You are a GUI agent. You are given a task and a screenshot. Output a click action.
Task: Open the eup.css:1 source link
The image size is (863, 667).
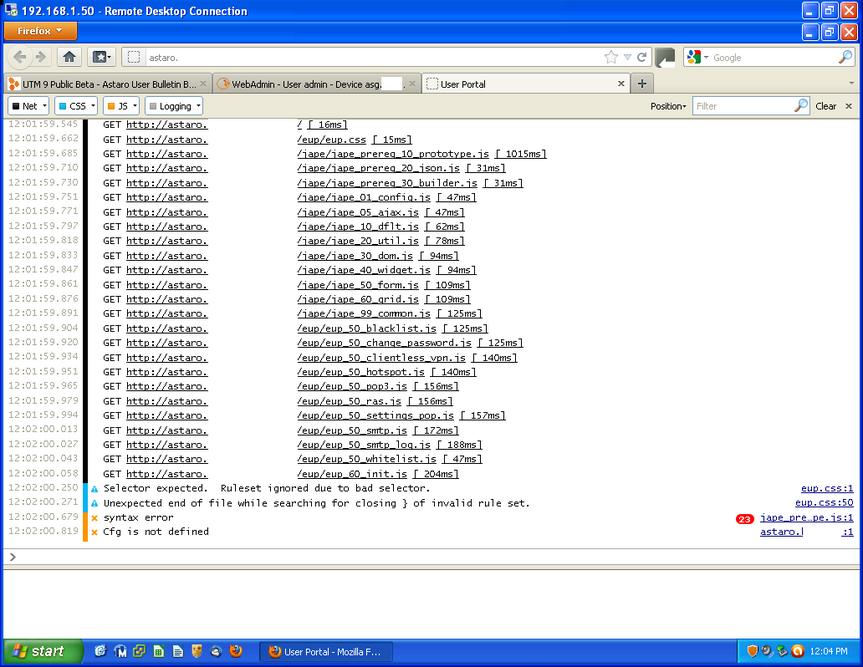[x=827, y=488]
